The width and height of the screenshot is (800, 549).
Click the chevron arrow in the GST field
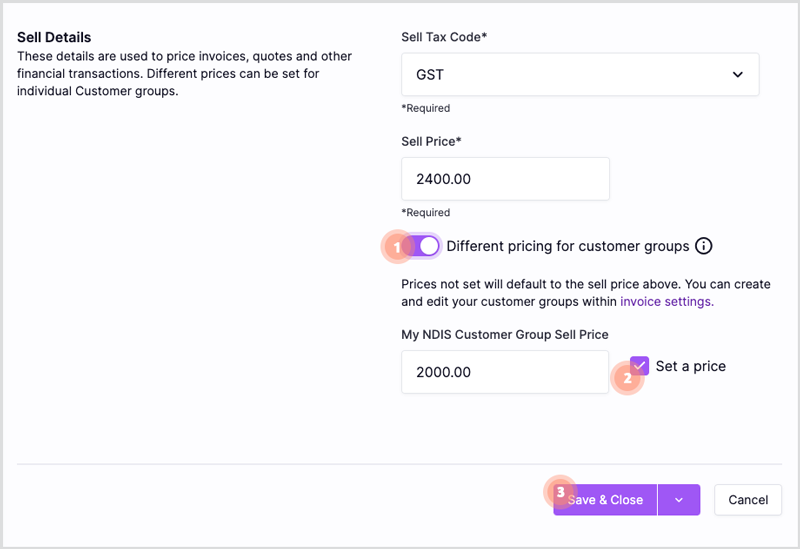click(x=737, y=74)
